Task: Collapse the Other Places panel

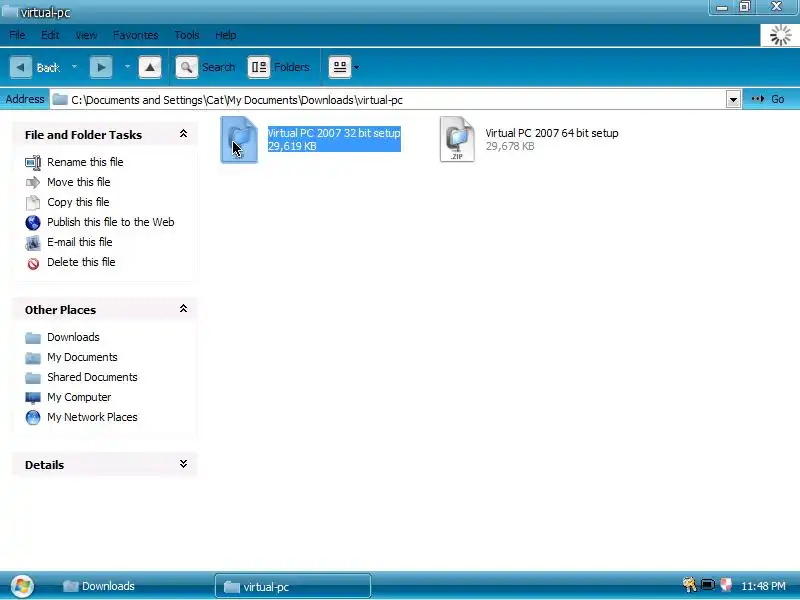Action: [183, 309]
